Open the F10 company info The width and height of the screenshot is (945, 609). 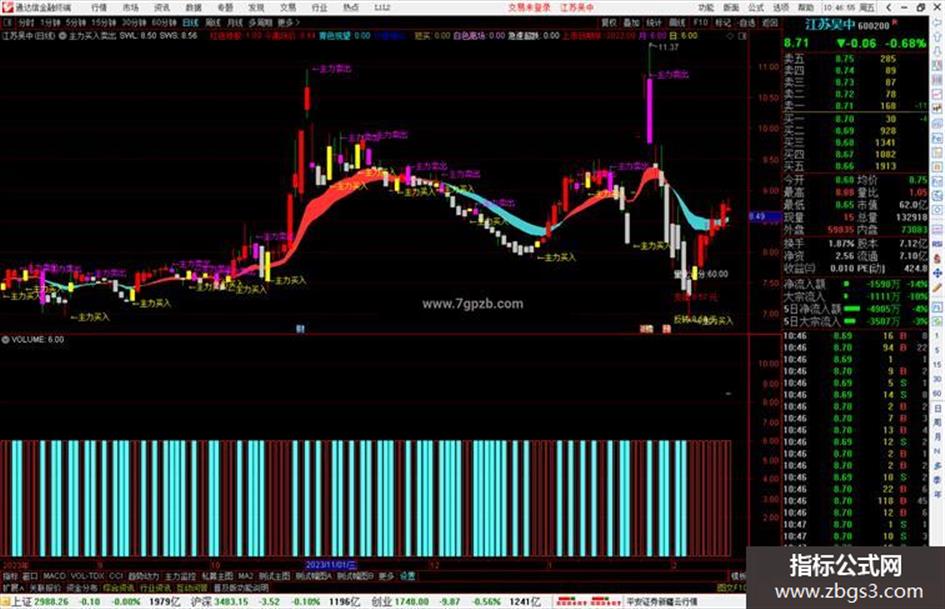click(x=700, y=22)
